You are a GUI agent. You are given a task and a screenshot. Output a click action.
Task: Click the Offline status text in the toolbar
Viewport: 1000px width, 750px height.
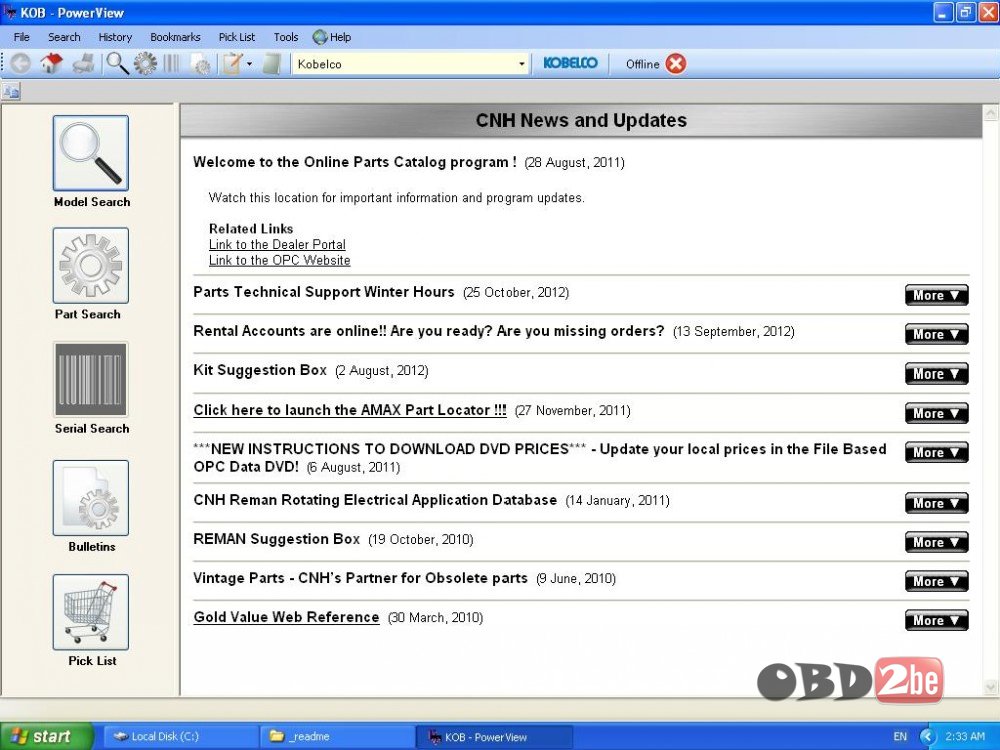coord(642,64)
